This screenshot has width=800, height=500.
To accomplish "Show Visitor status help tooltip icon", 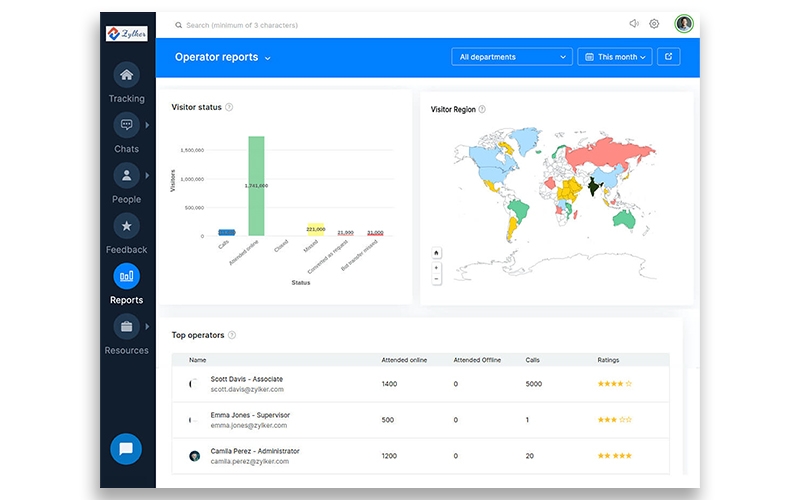I will click(229, 107).
